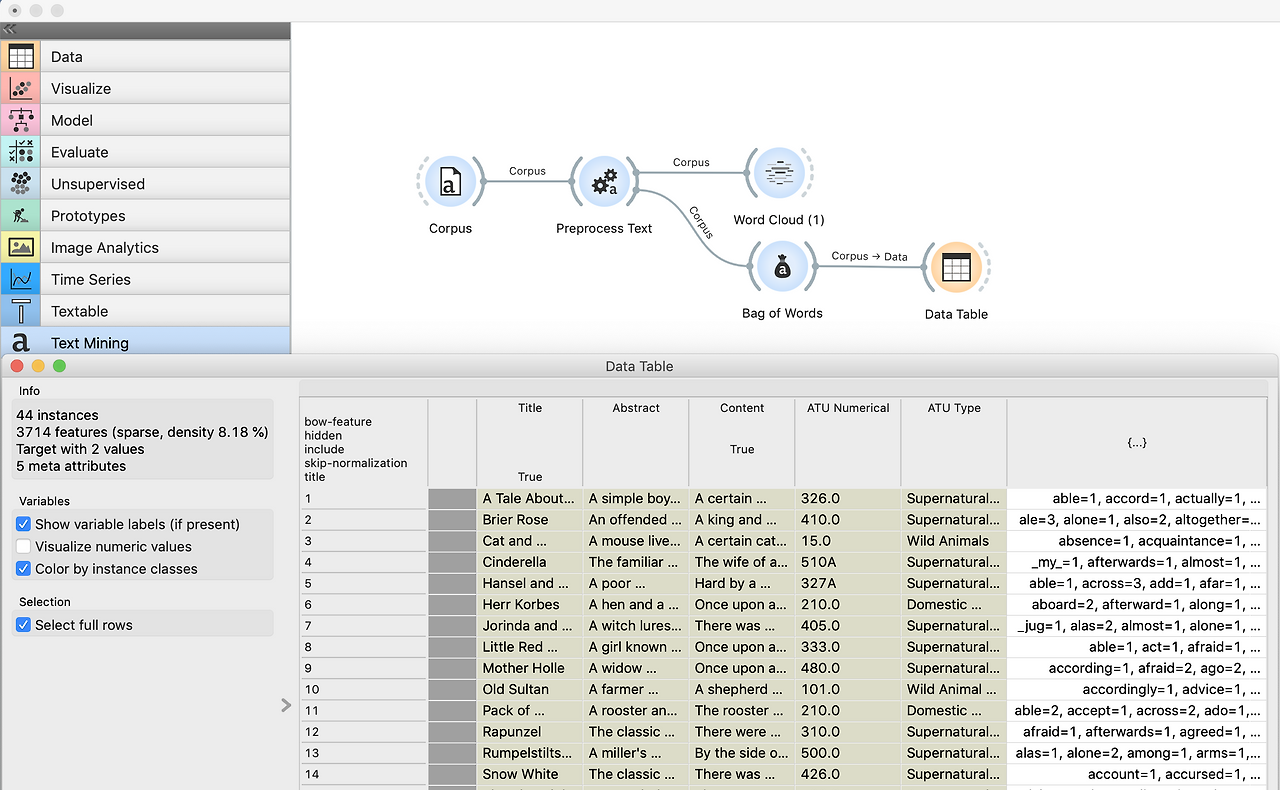The image size is (1280, 790).
Task: Click the Wild Animals ATU Type cell
Action: tap(954, 541)
